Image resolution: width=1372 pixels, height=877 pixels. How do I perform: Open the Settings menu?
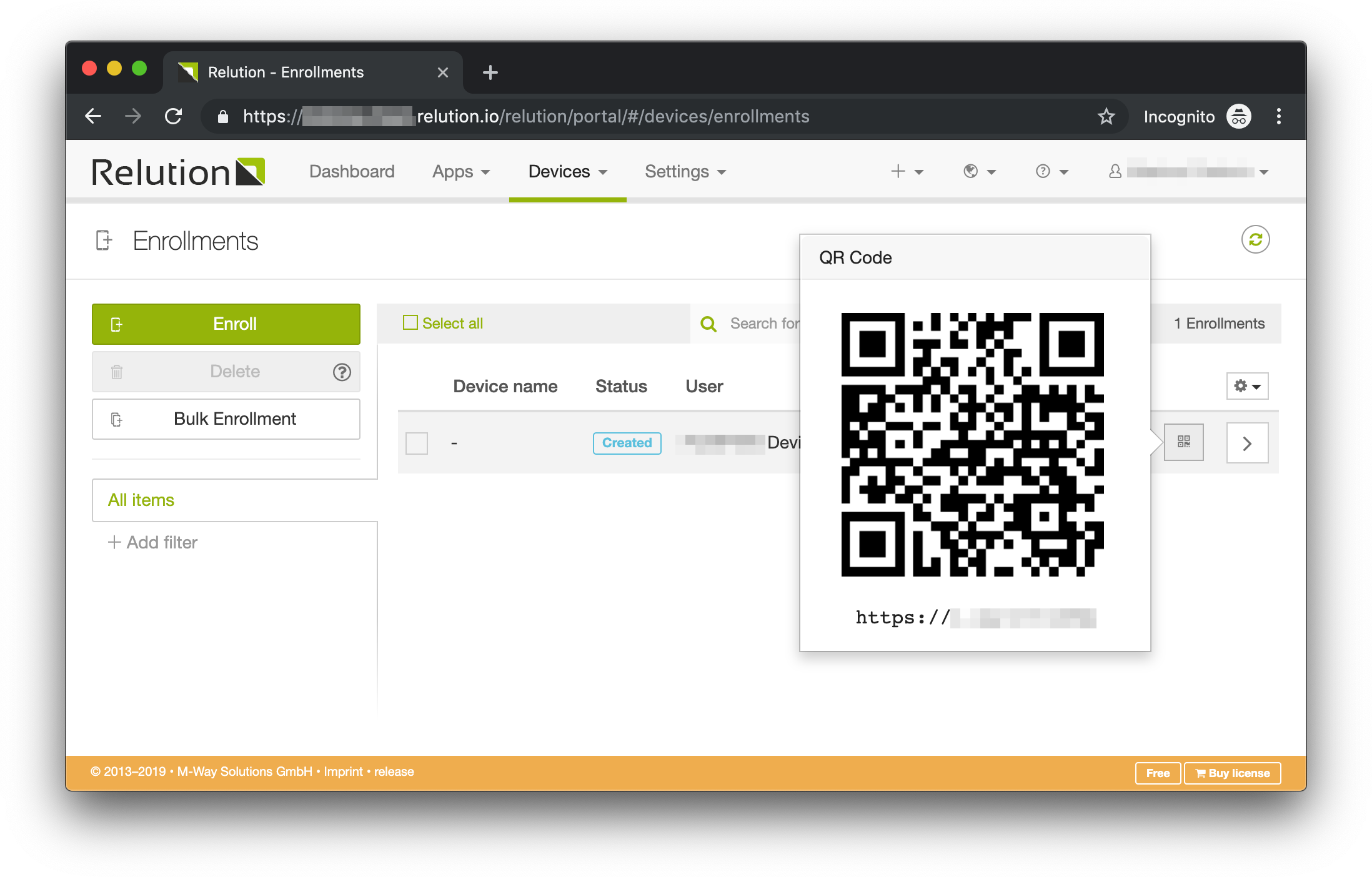[685, 171]
